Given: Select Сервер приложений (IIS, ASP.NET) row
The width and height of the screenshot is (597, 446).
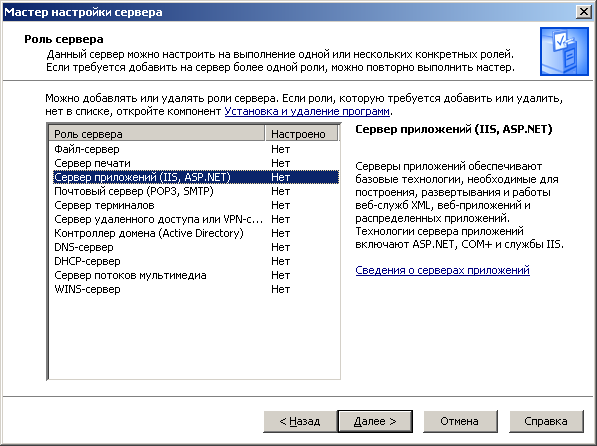Looking at the screenshot, I should 194,177.
